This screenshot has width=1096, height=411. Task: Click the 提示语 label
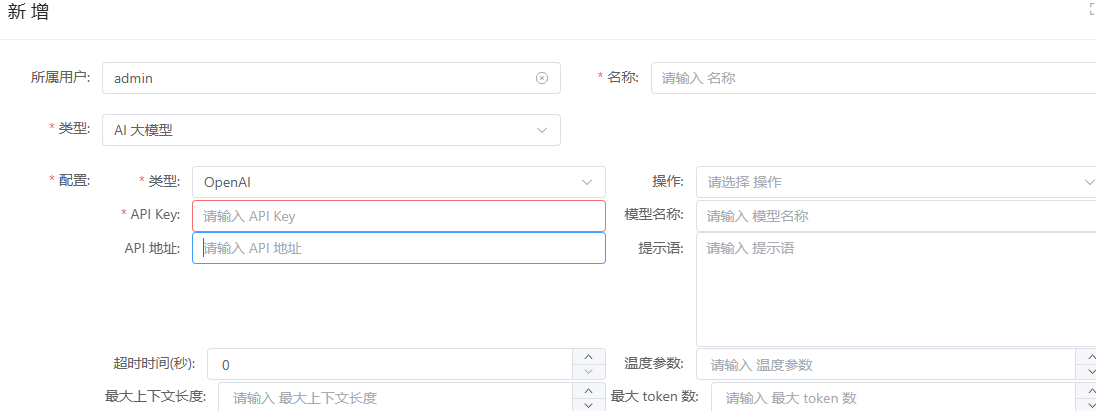[x=661, y=248]
